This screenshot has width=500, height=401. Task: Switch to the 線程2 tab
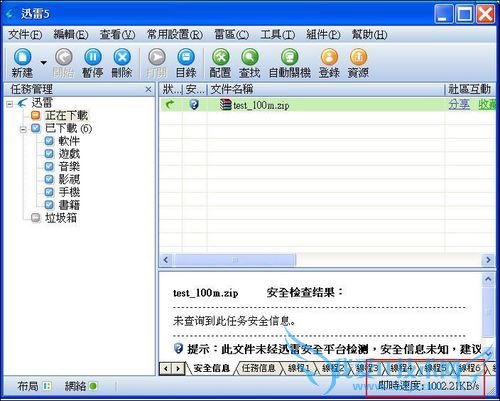pos(333,368)
